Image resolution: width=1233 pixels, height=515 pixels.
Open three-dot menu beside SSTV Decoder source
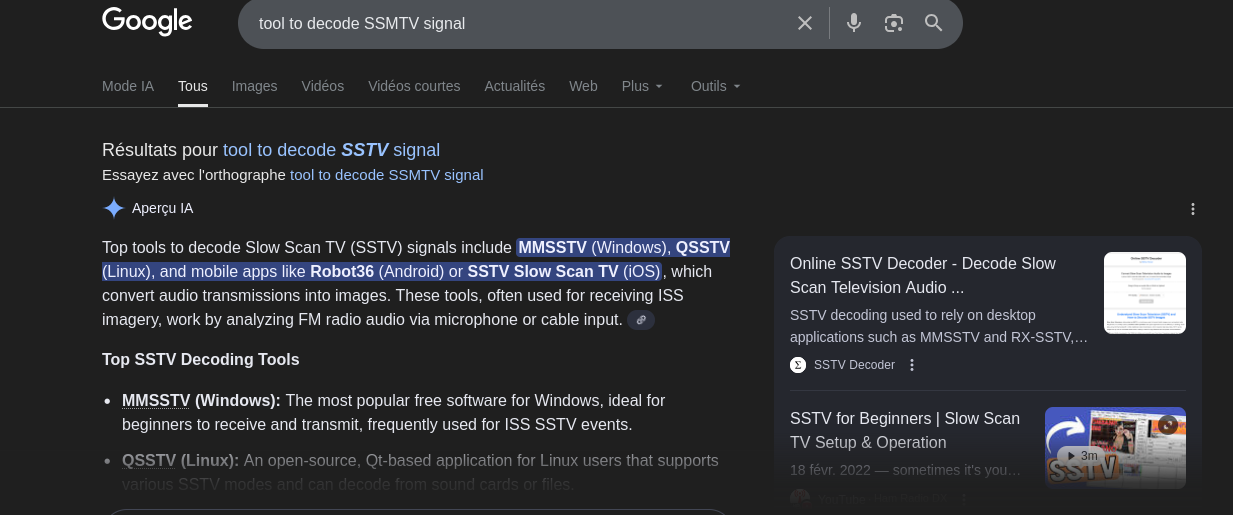(911, 365)
